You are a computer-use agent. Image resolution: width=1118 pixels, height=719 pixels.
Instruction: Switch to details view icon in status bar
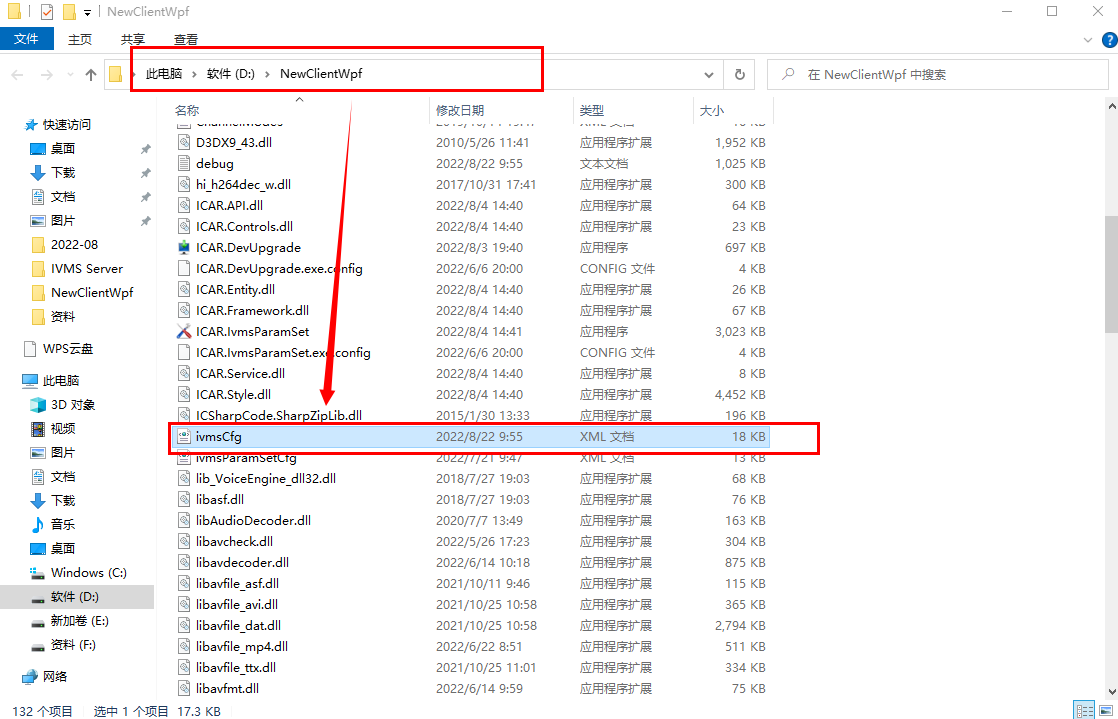tap(1084, 710)
